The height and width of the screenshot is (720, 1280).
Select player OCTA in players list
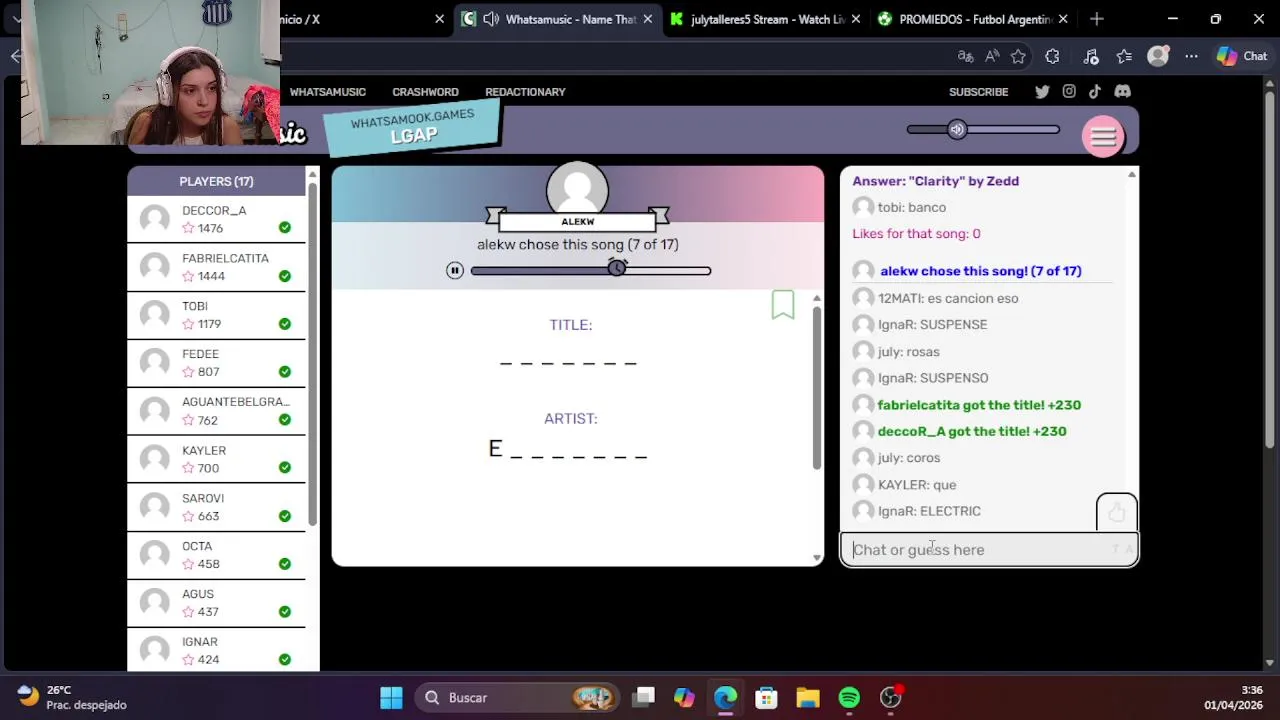[216, 555]
